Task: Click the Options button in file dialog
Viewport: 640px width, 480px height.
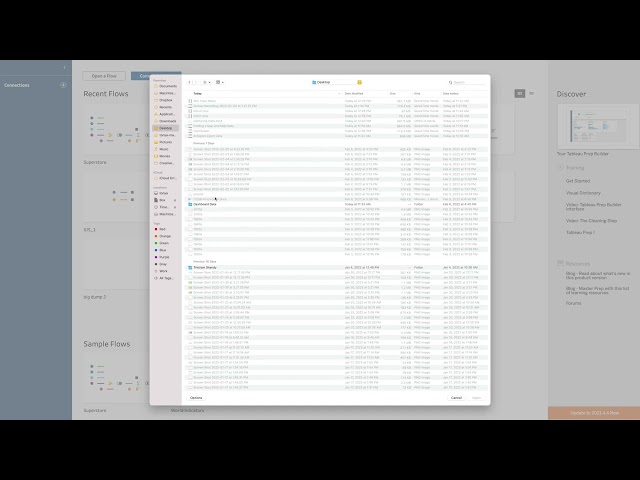Action: point(196,398)
